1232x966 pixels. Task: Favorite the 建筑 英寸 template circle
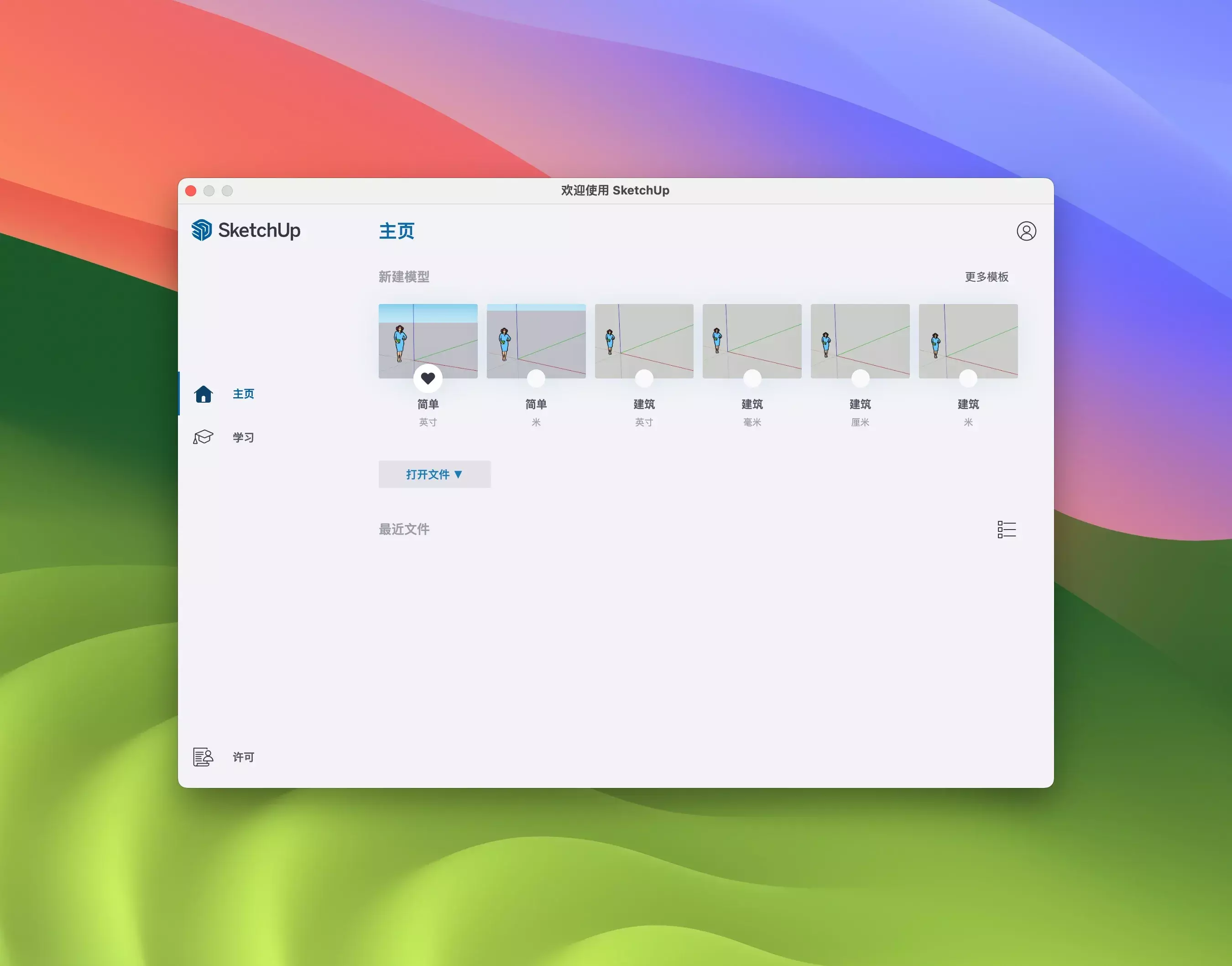(x=644, y=378)
